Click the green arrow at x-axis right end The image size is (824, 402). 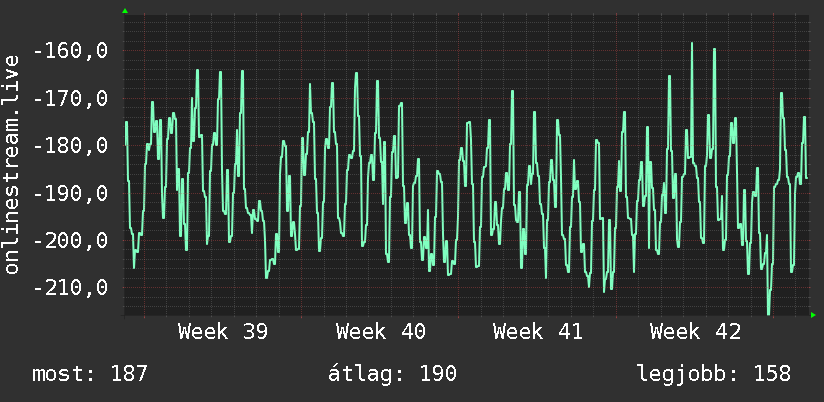pyautogui.click(x=813, y=315)
